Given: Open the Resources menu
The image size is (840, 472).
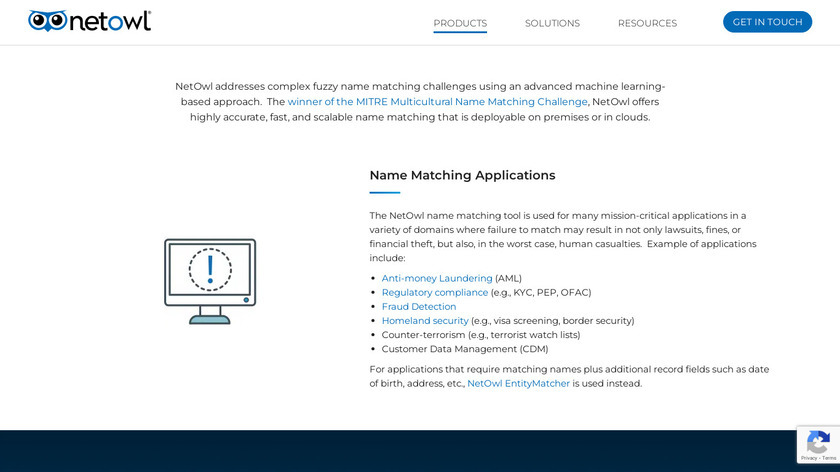Looking at the screenshot, I should (647, 23).
